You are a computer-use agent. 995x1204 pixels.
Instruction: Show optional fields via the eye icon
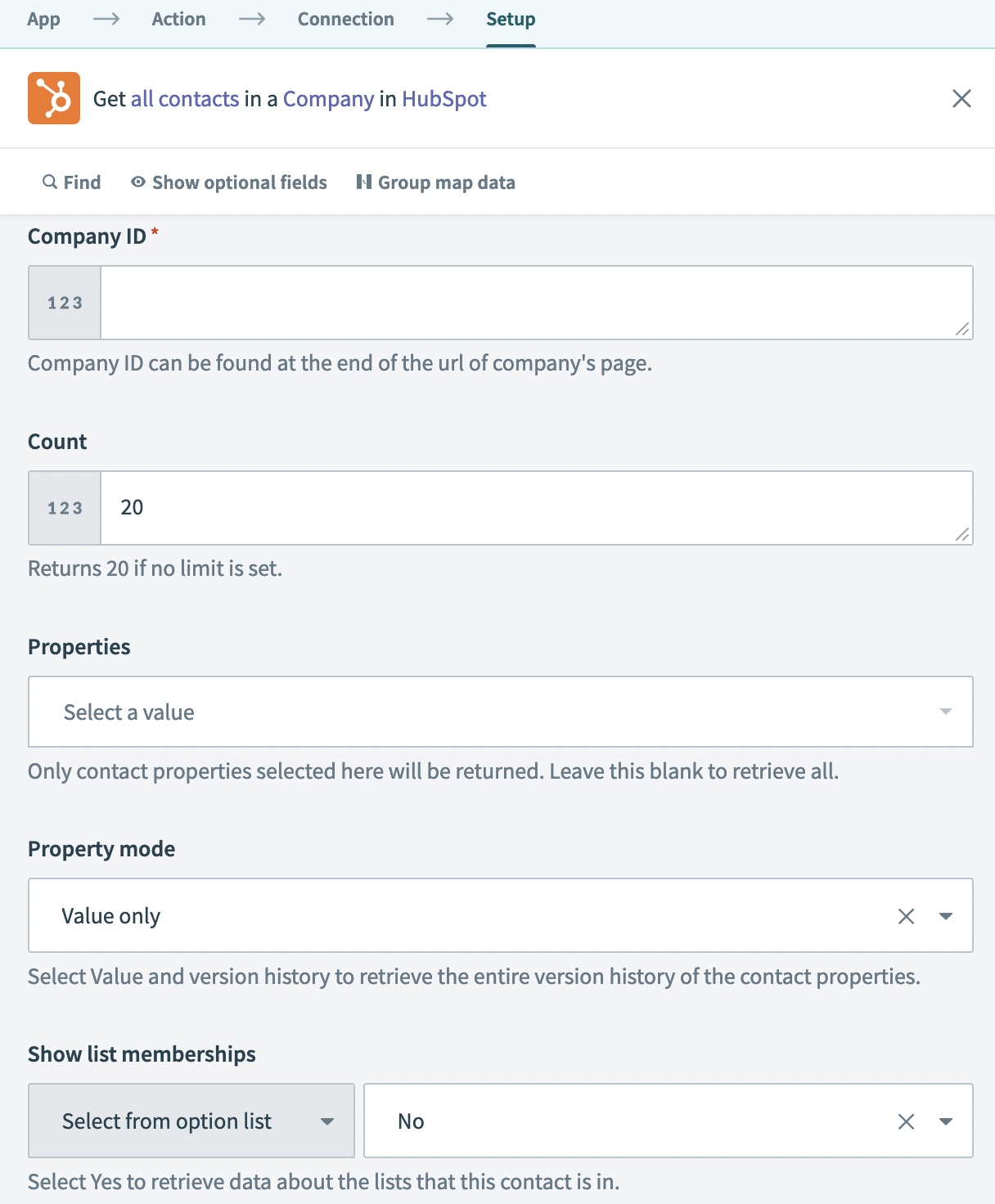[137, 182]
